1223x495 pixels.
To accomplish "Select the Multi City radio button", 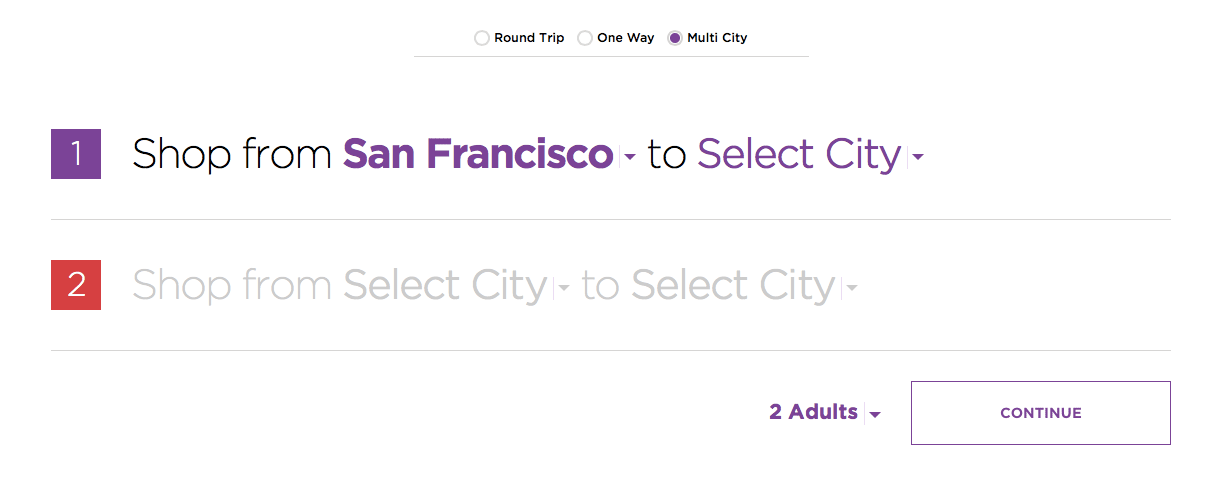I will (x=675, y=38).
